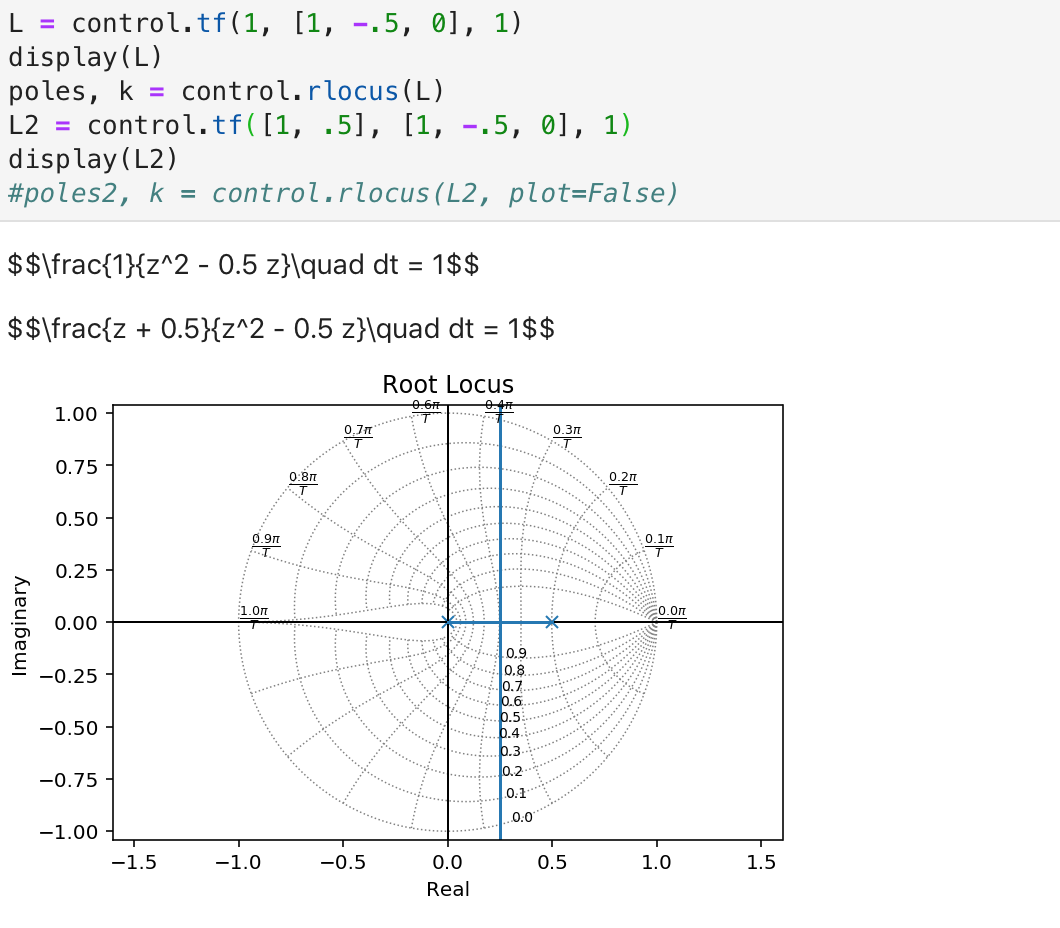The height and width of the screenshot is (928, 1060).
Task: Click the x-axis tick label '1.0'
Action: coord(656,862)
